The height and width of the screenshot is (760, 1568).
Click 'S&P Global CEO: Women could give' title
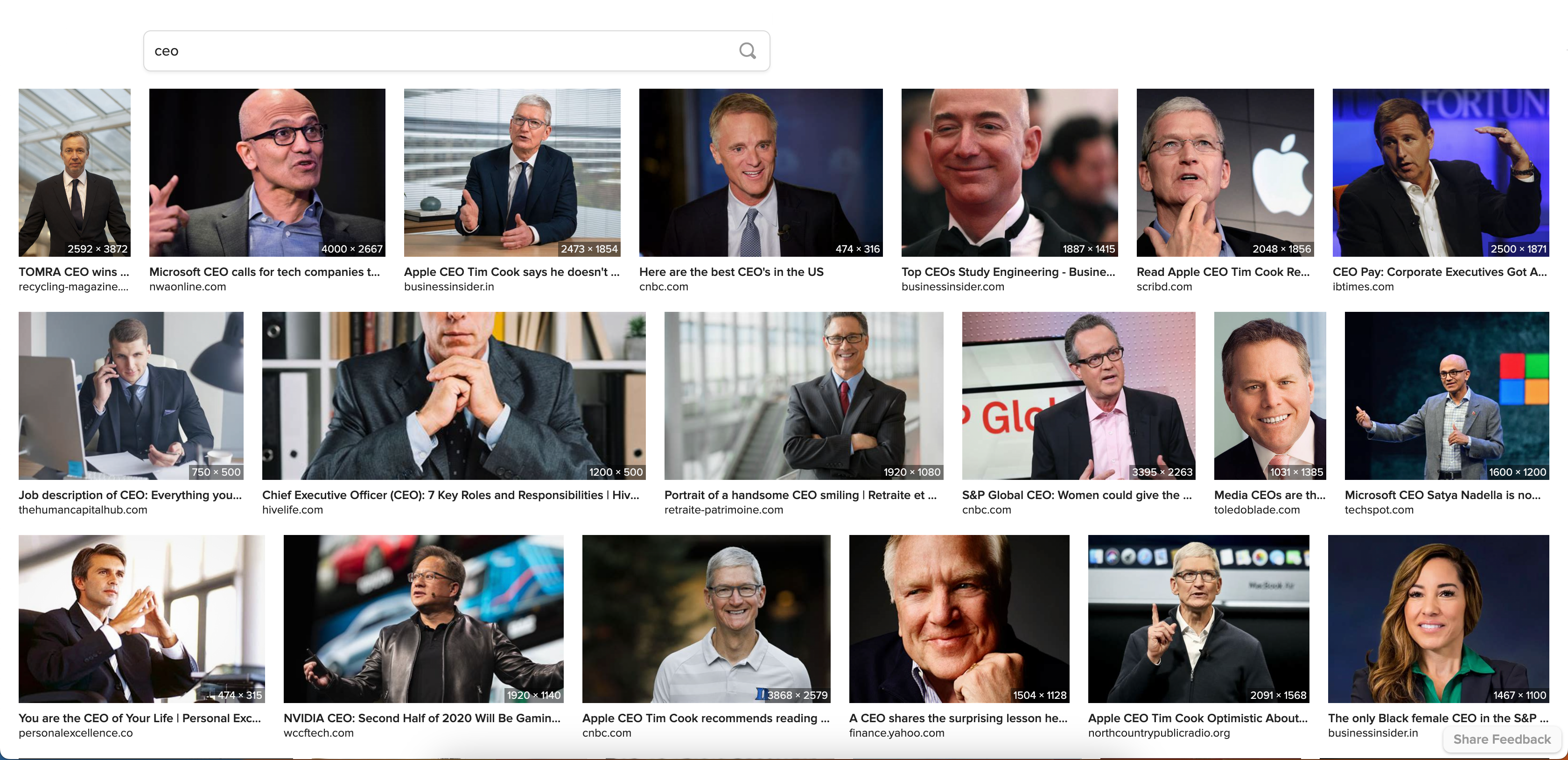click(x=1077, y=495)
